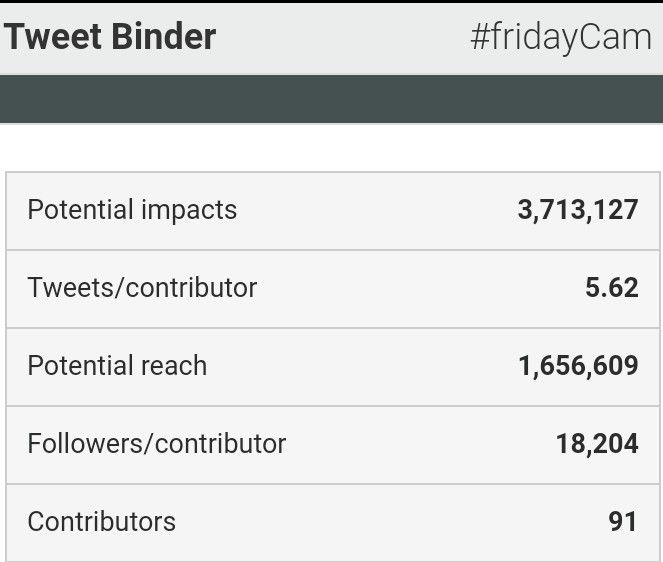Click the 5.62 tweets per contributor value
663x562 pixels.
(x=611, y=288)
